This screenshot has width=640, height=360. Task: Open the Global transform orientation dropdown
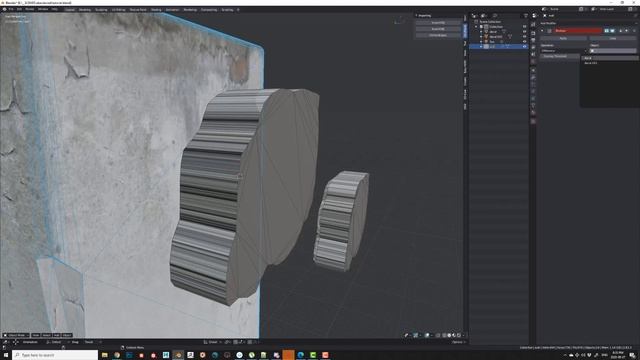click(x=212, y=342)
